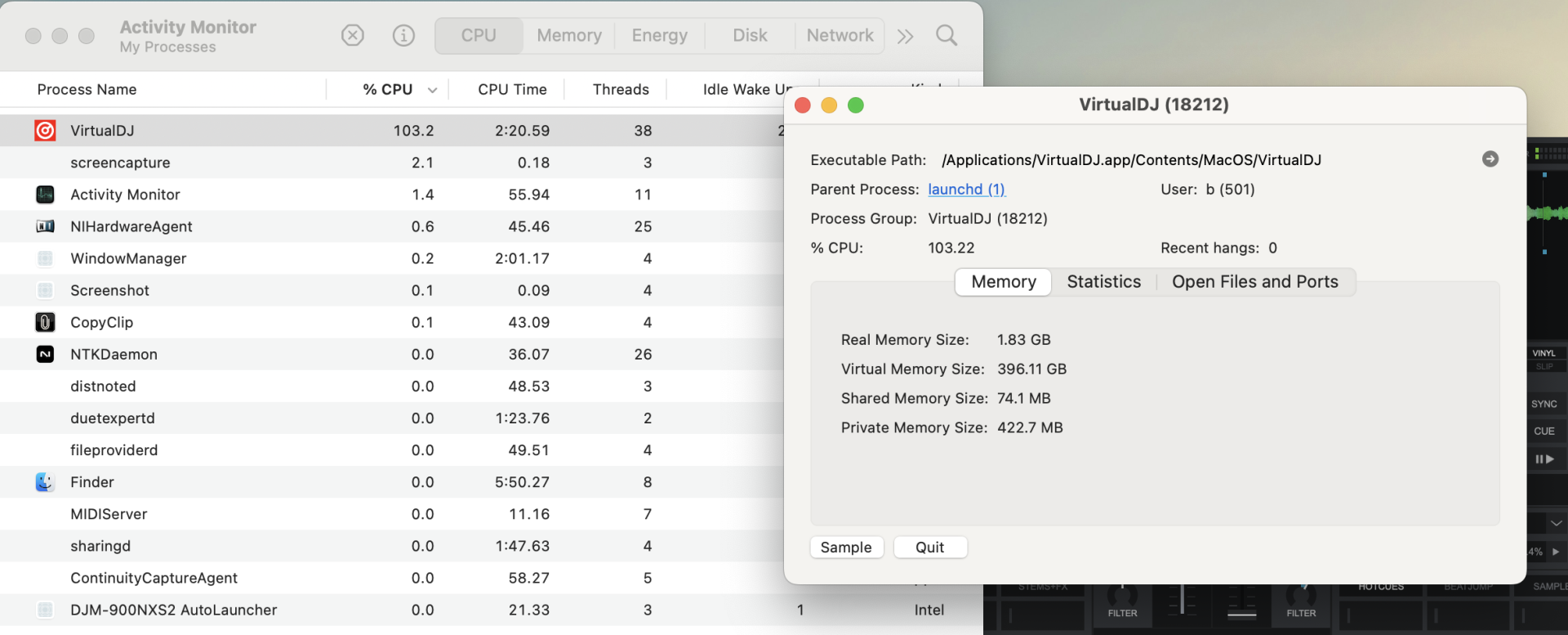
Task: Select the VirtualDJ app icon row
Action: pyautogui.click(x=45, y=131)
